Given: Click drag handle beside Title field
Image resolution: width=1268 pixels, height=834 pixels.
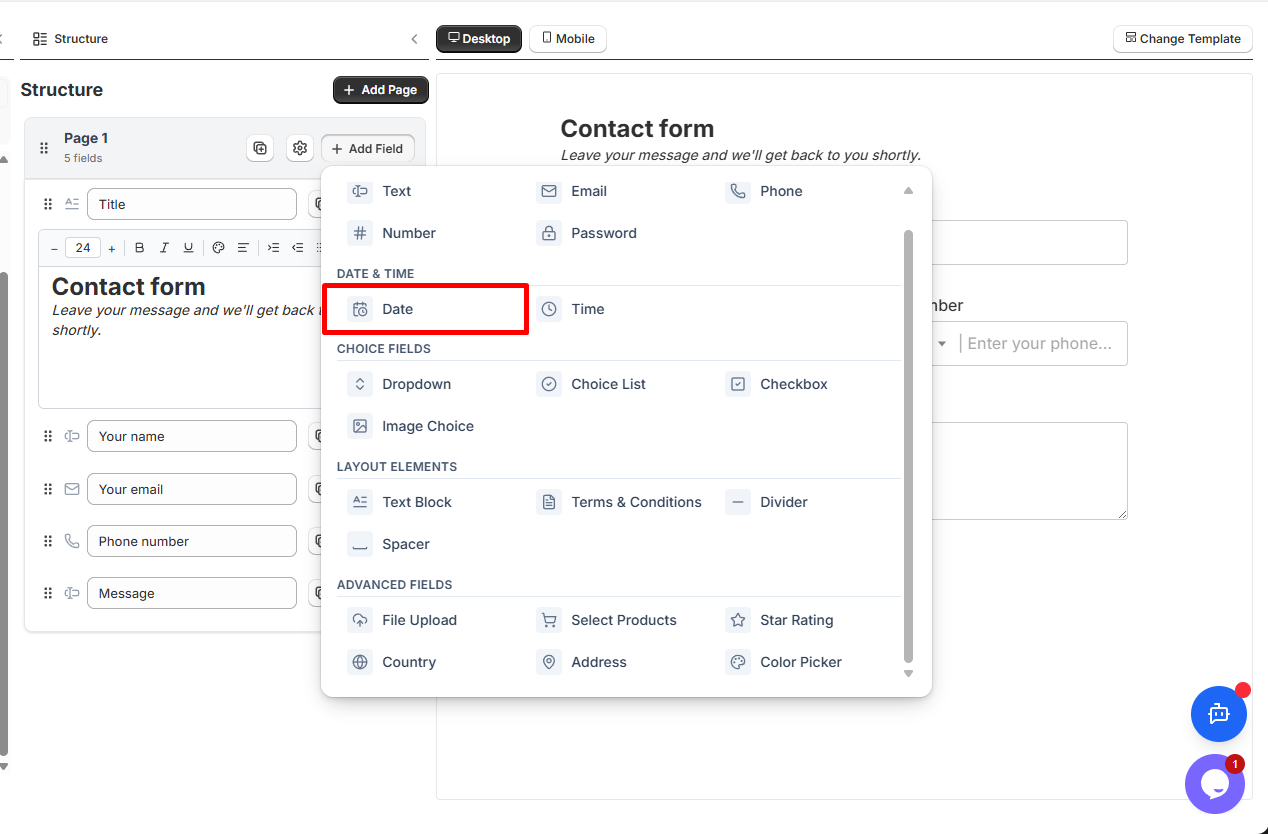Looking at the screenshot, I should [48, 204].
